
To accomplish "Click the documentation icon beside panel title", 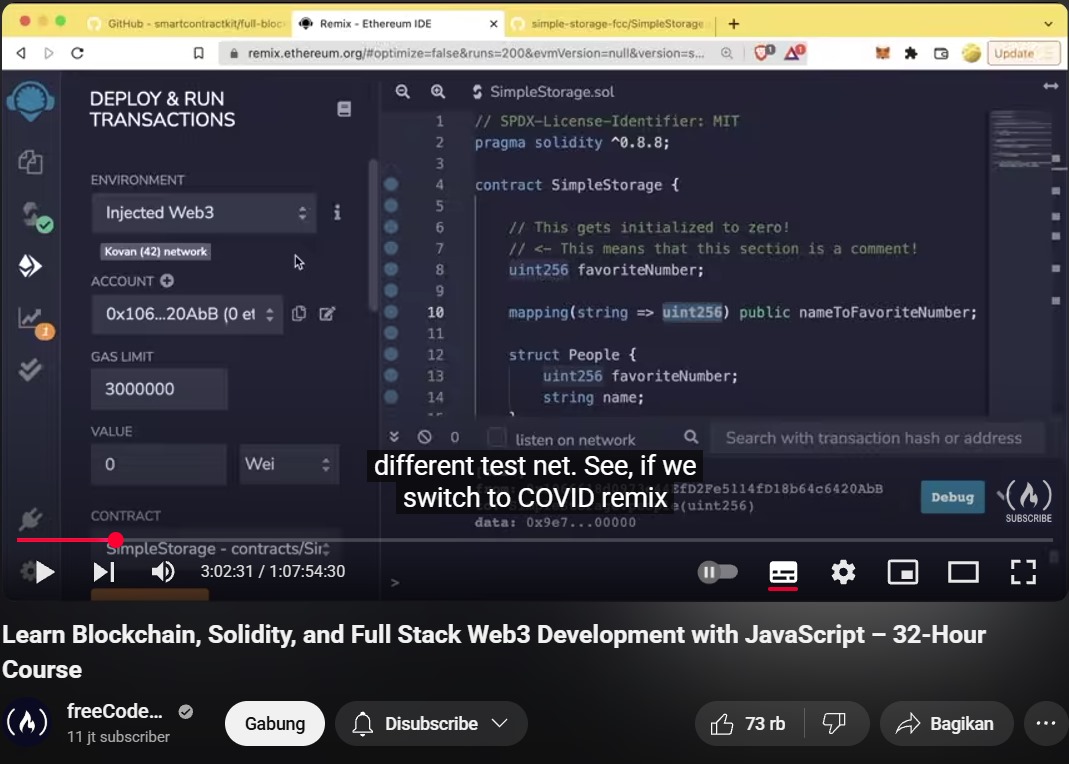I will pos(344,109).
